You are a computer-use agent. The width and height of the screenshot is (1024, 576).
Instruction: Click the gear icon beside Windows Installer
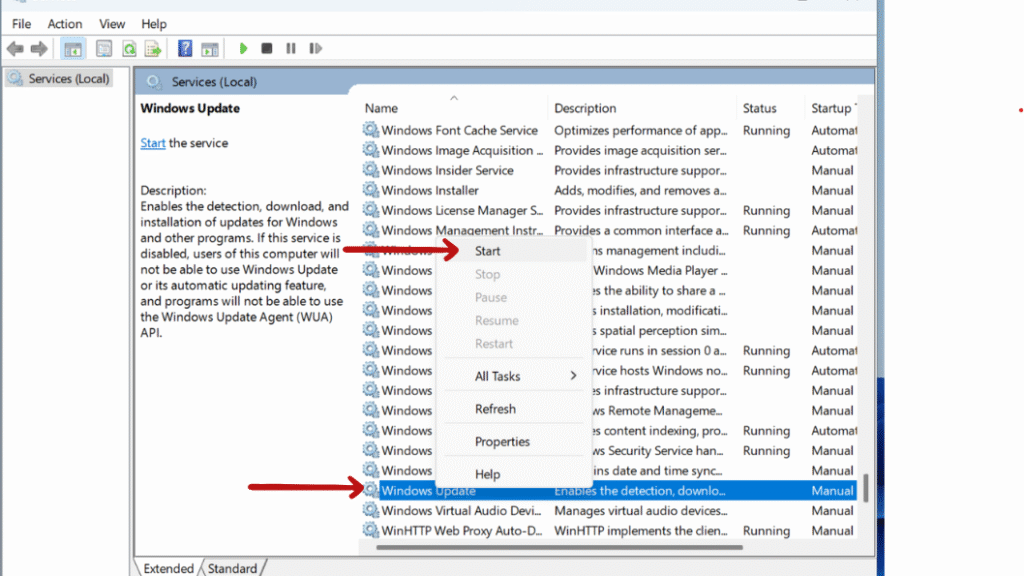point(370,190)
